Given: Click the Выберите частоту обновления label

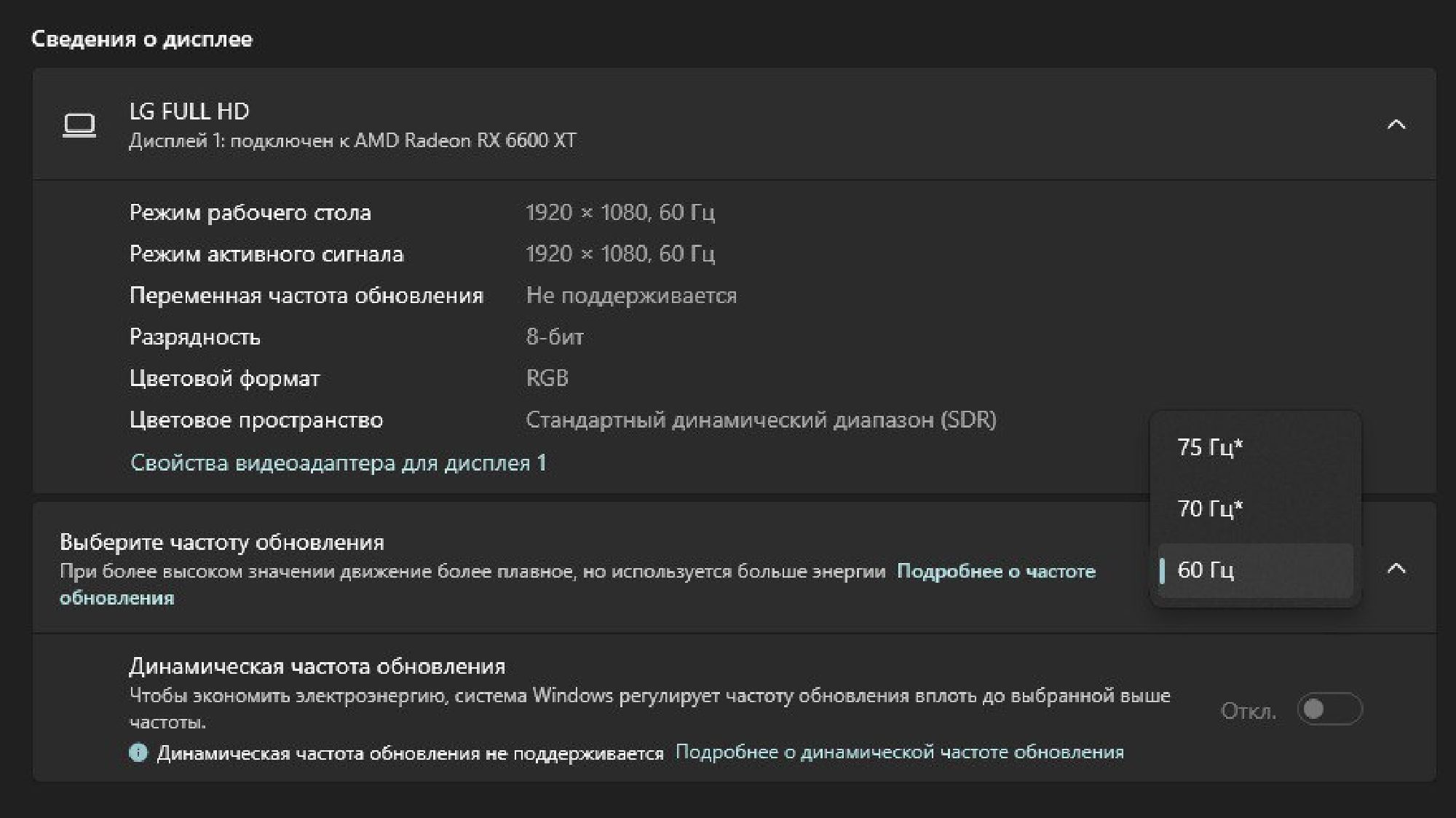Looking at the screenshot, I should [221, 543].
